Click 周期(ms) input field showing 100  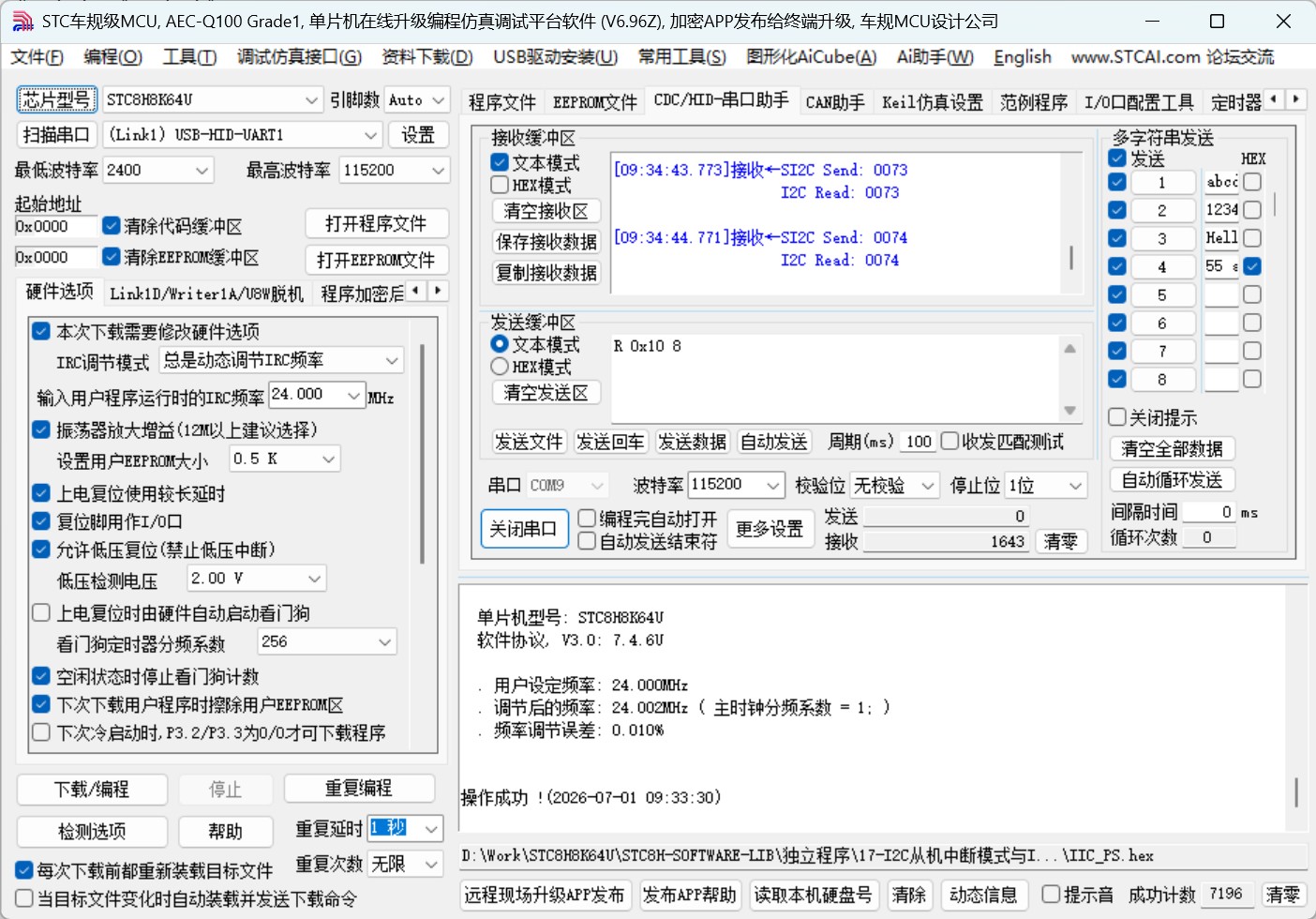(919, 442)
